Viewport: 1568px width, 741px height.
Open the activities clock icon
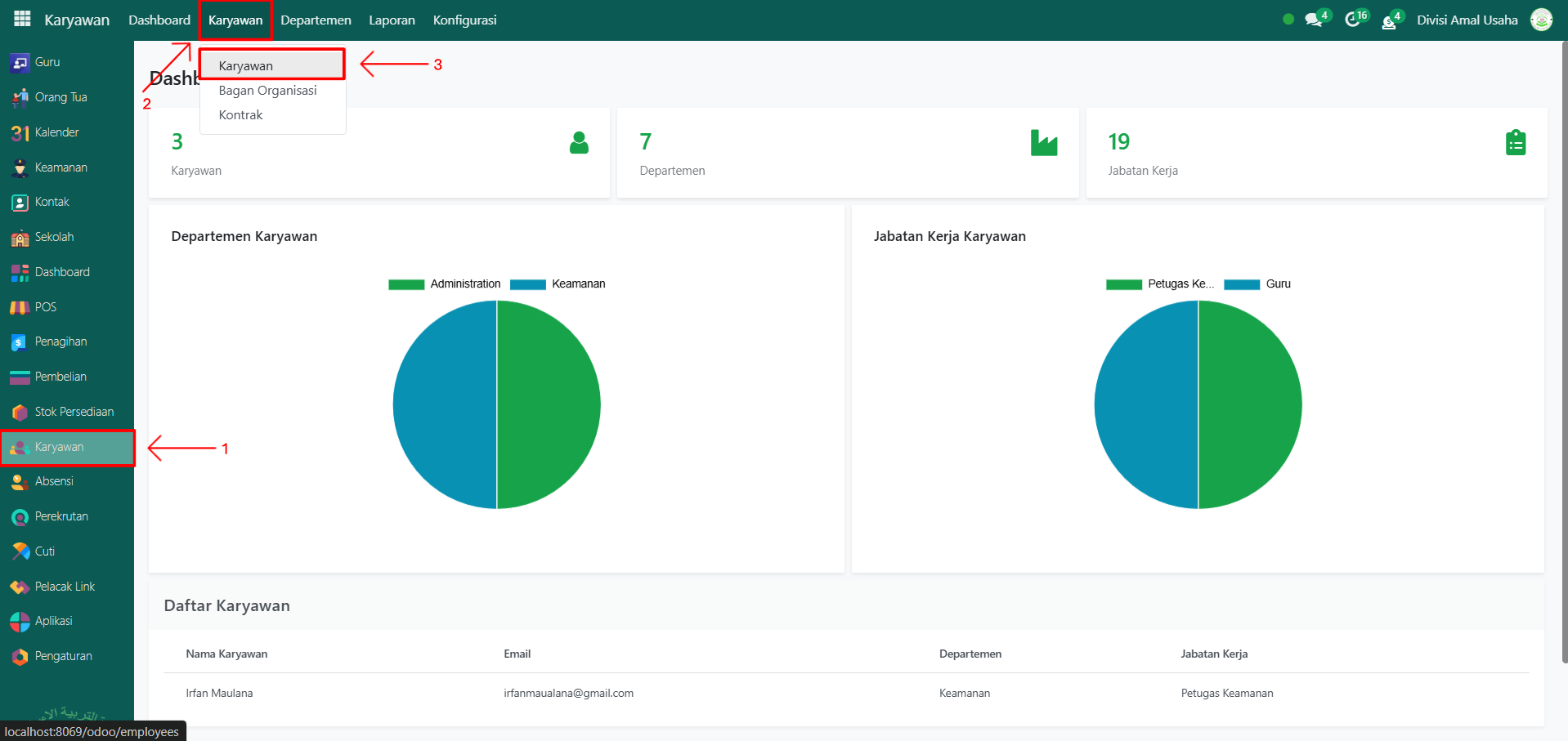tap(1352, 20)
